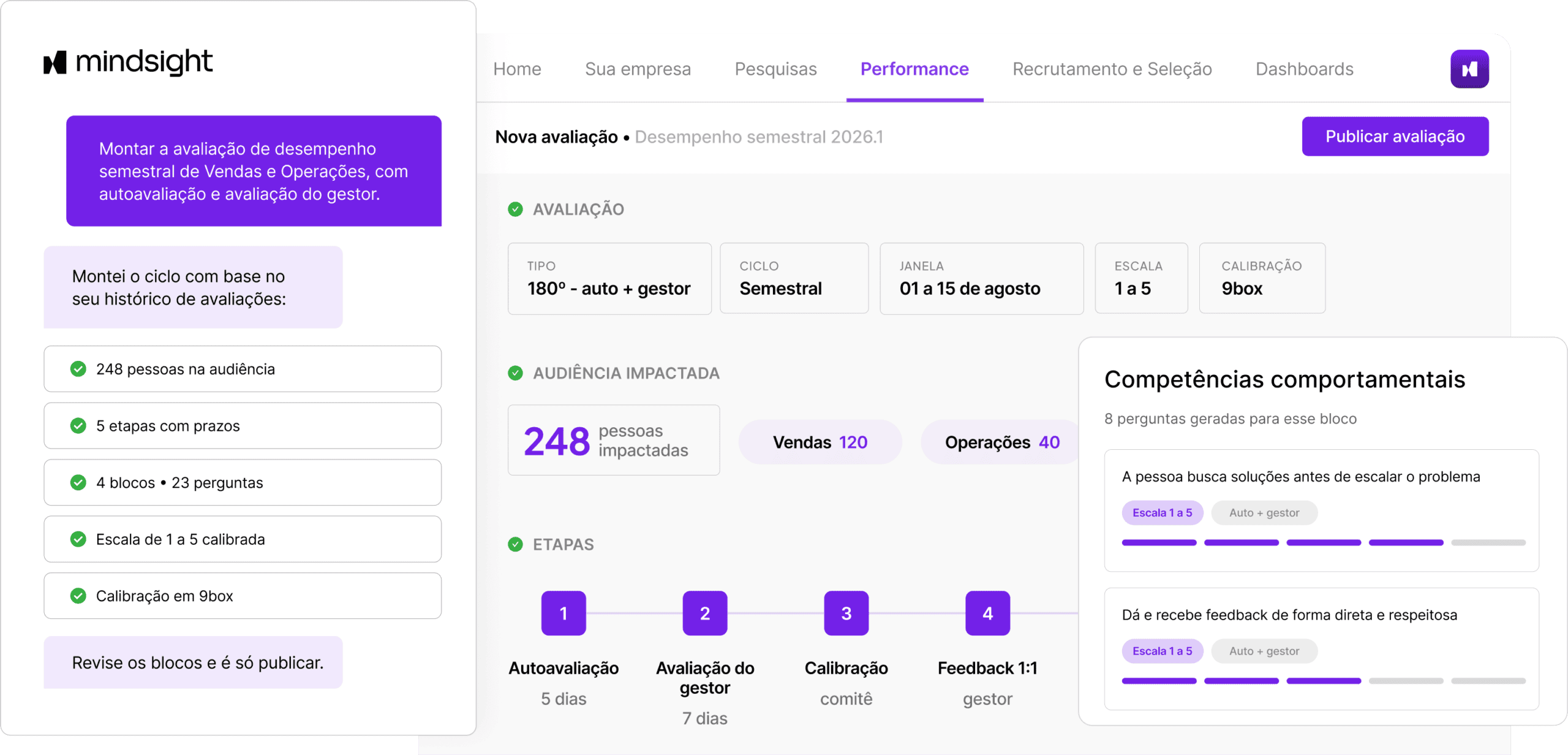Select step 2 Avaliação do gestor marker
This screenshot has height=755, width=1568.
click(705, 613)
